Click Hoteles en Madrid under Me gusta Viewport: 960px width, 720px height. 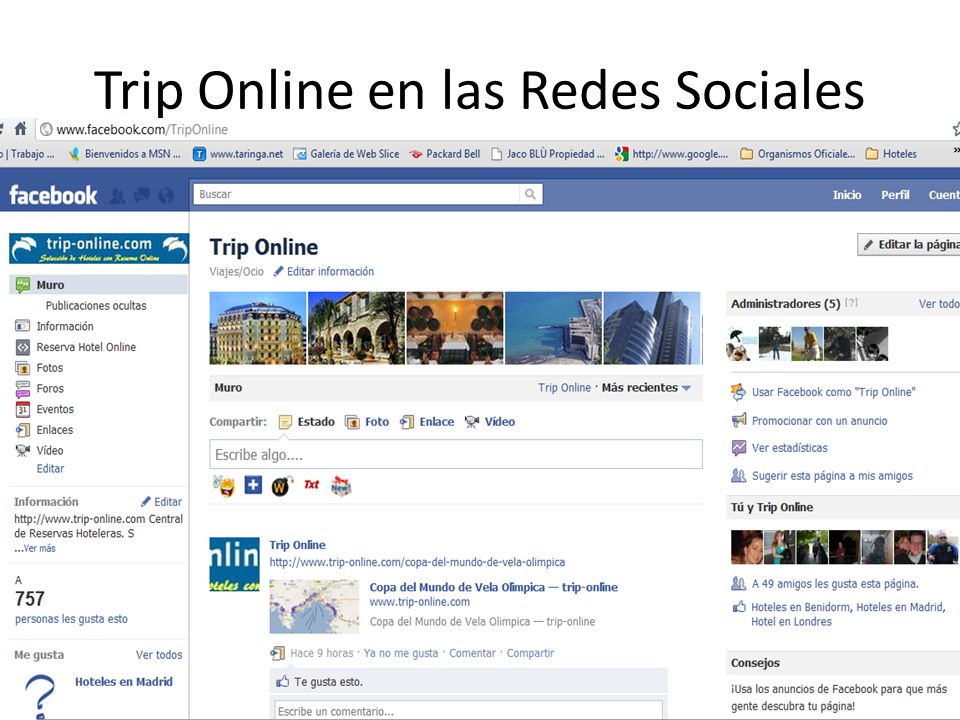(x=124, y=681)
